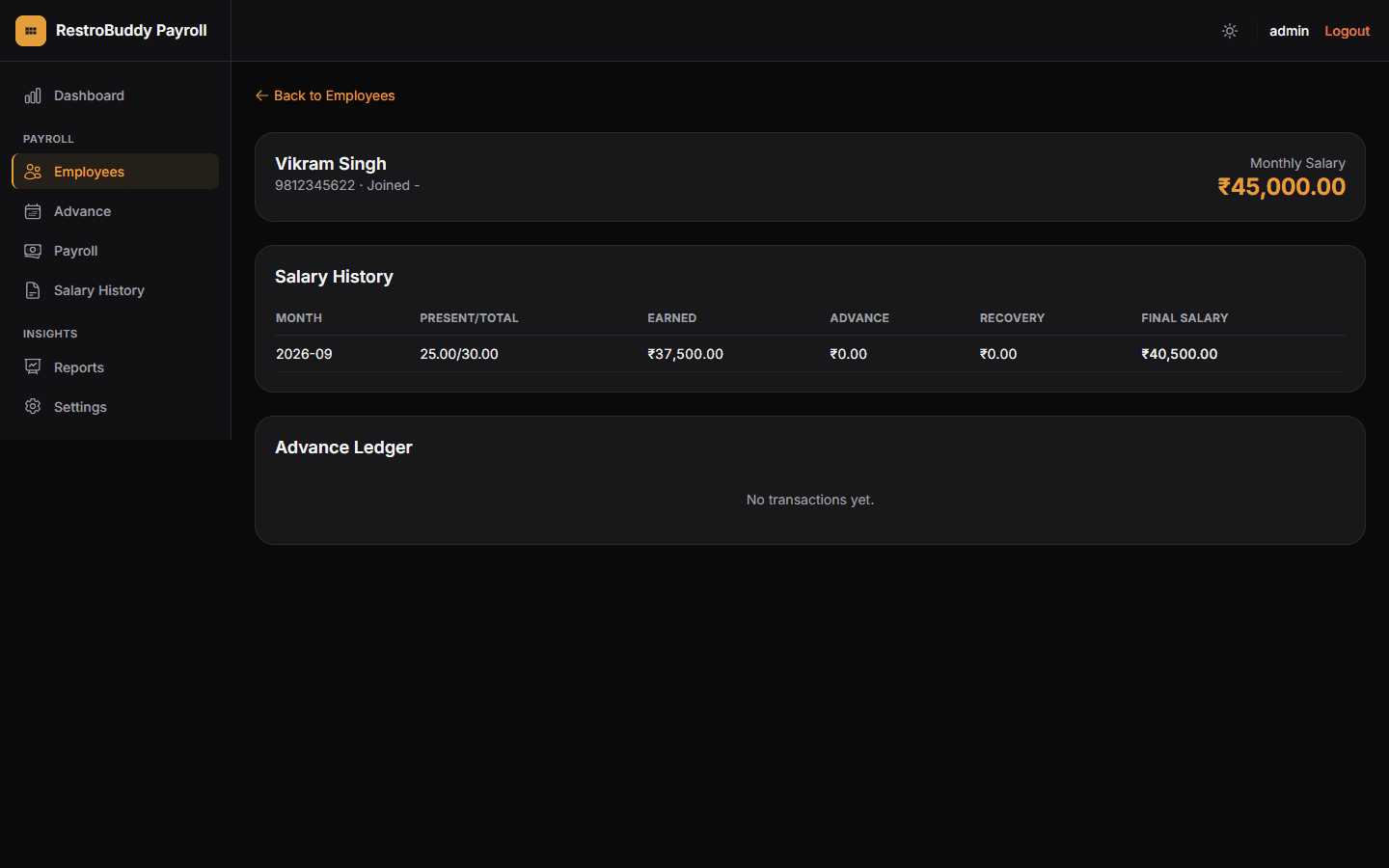Click the 2026-09 month cell
Viewport: 1389px width, 868px height.
pyautogui.click(x=304, y=354)
